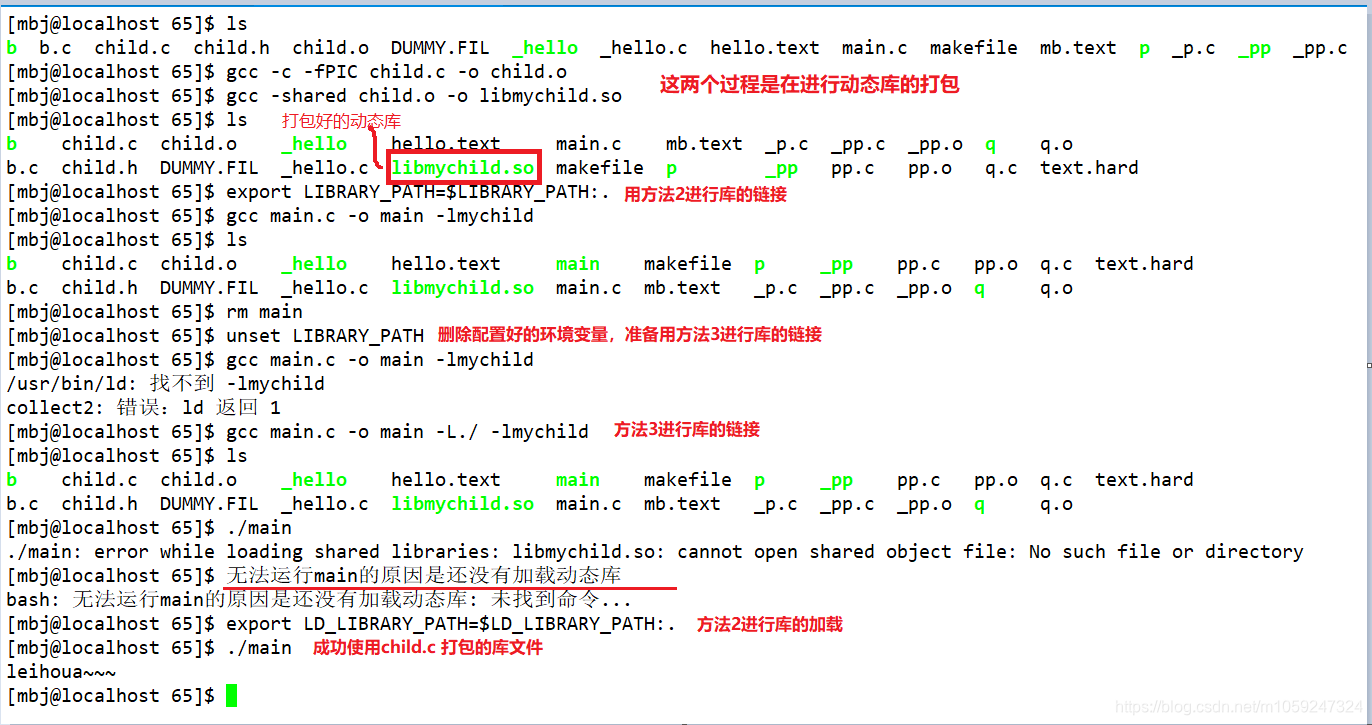Click 'hello.text' in the first single-line ls output
The image size is (1372, 725).
point(765,48)
